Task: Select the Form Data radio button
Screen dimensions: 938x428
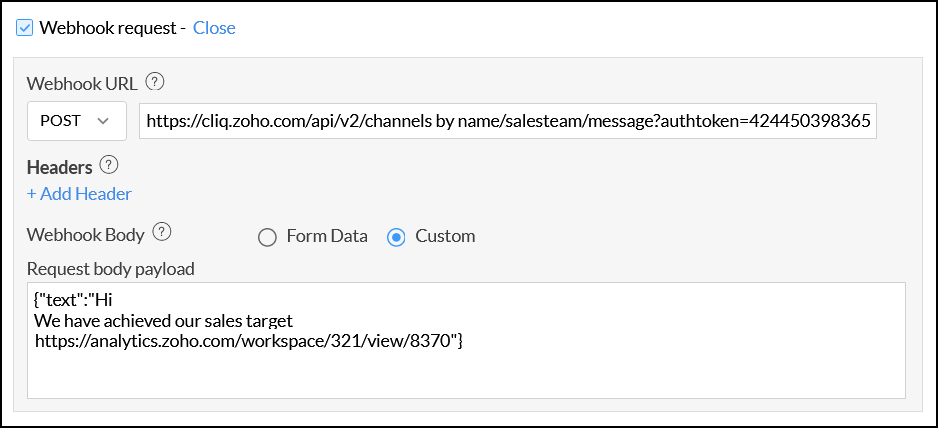Action: point(267,237)
